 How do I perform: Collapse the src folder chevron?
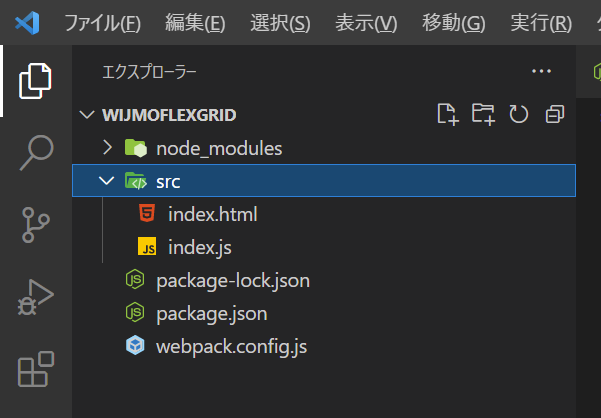[106, 180]
